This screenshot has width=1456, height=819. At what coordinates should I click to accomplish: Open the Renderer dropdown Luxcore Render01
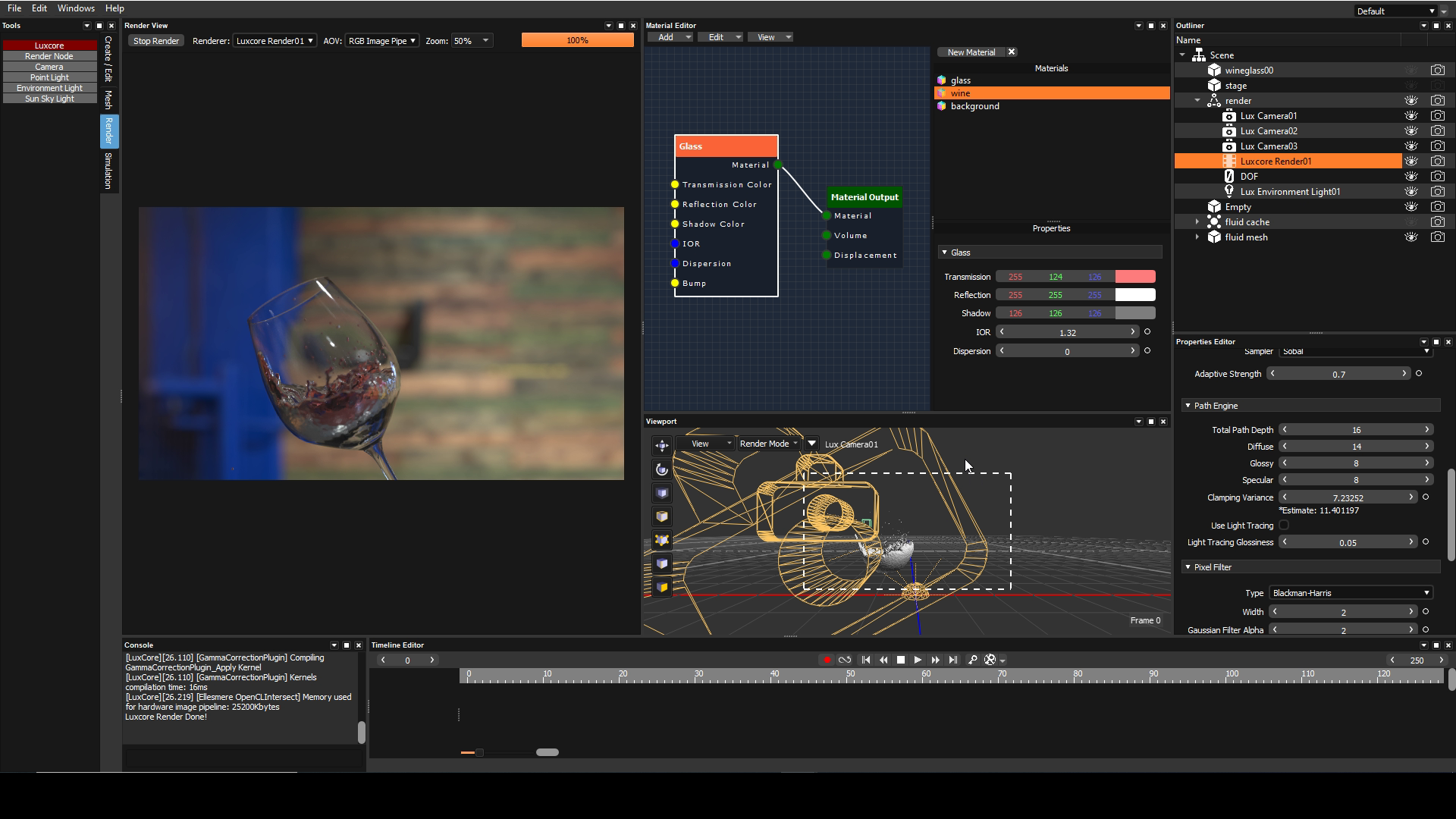click(x=275, y=41)
